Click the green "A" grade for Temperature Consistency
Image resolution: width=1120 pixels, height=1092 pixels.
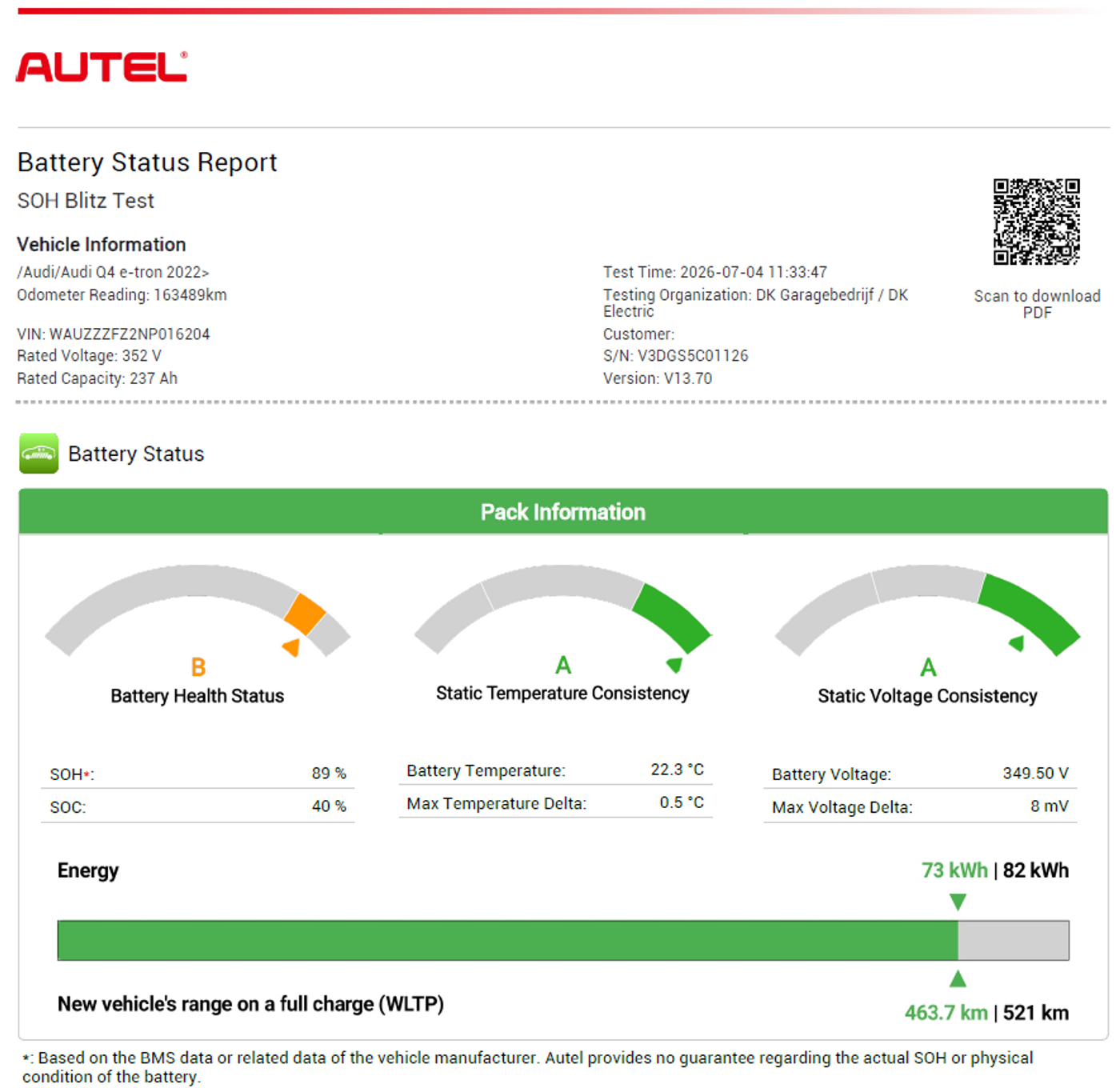point(563,666)
